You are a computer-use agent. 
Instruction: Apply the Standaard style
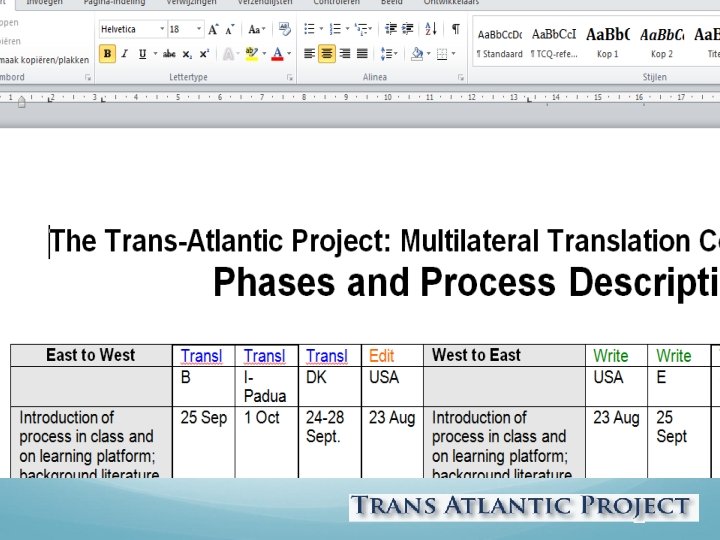[x=500, y=43]
